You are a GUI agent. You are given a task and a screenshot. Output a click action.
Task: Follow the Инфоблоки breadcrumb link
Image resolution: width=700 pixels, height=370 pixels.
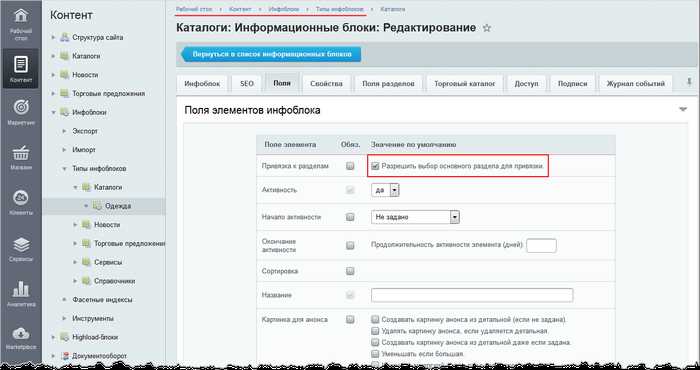coord(283,9)
